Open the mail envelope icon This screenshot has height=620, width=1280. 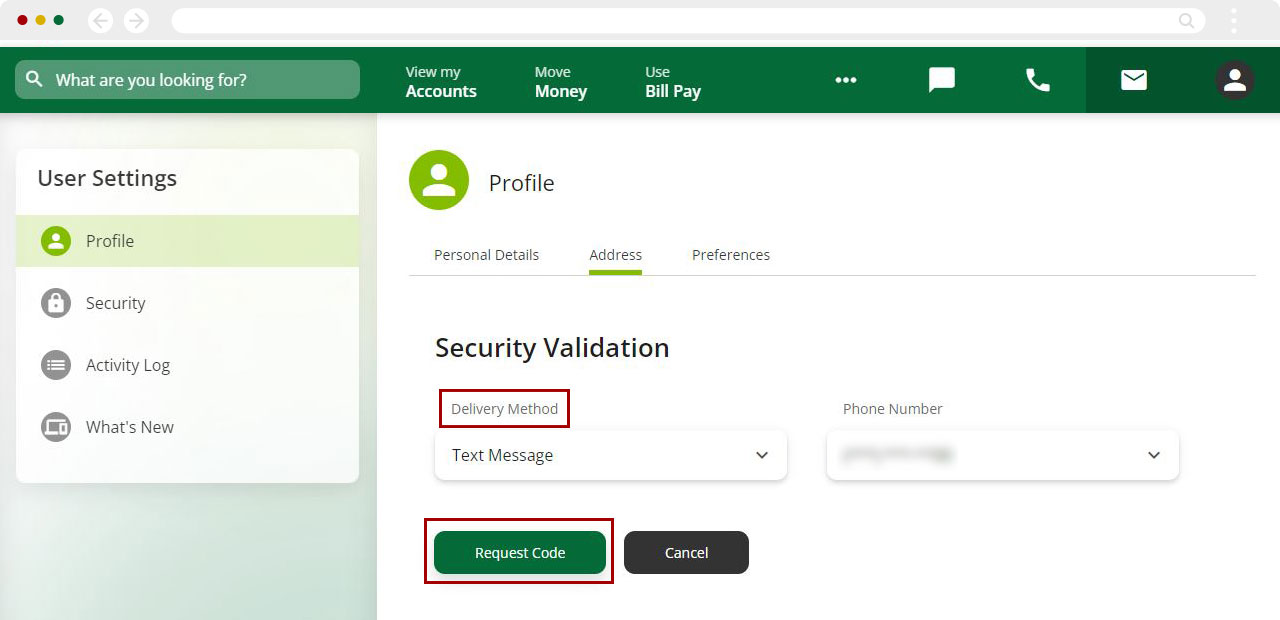tap(1134, 80)
